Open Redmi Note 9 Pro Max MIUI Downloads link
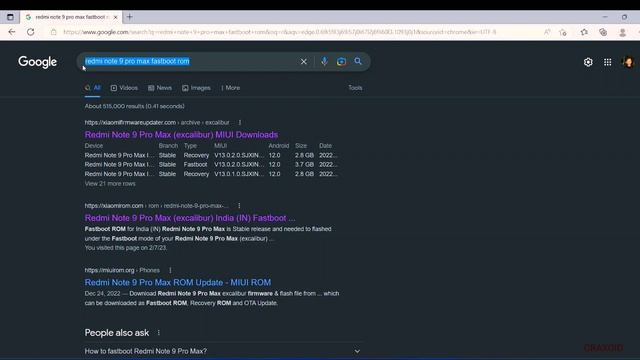This screenshot has height=360, width=640. tap(181, 135)
